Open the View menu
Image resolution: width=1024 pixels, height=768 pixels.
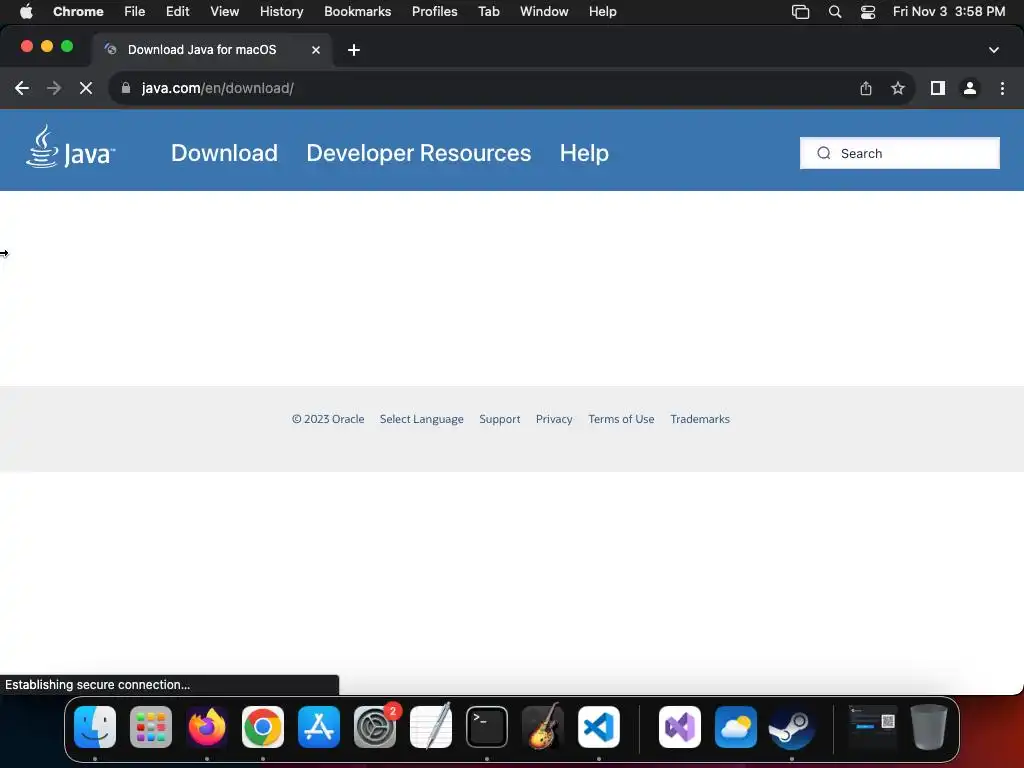(224, 12)
